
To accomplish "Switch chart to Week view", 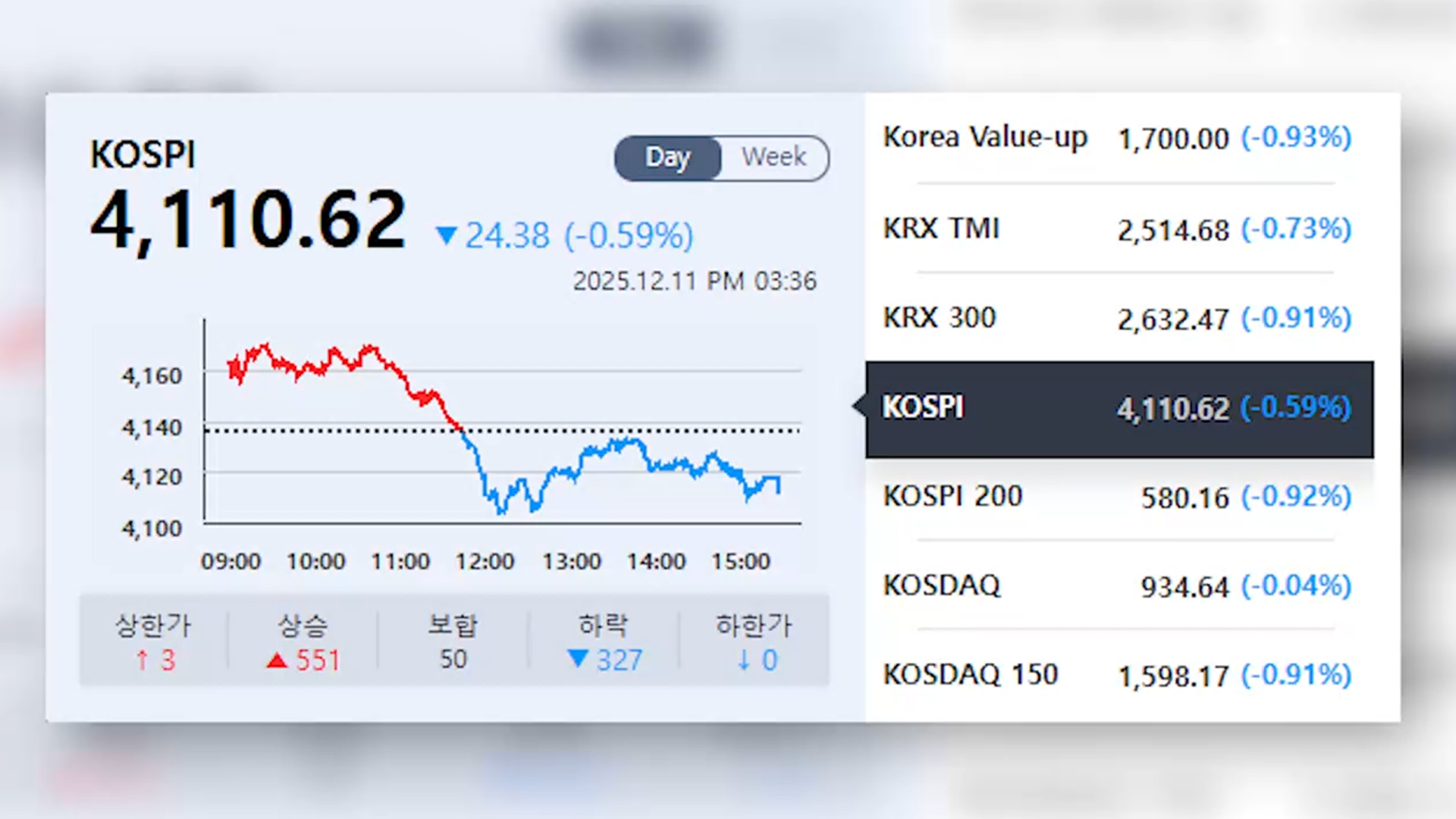I will click(773, 158).
